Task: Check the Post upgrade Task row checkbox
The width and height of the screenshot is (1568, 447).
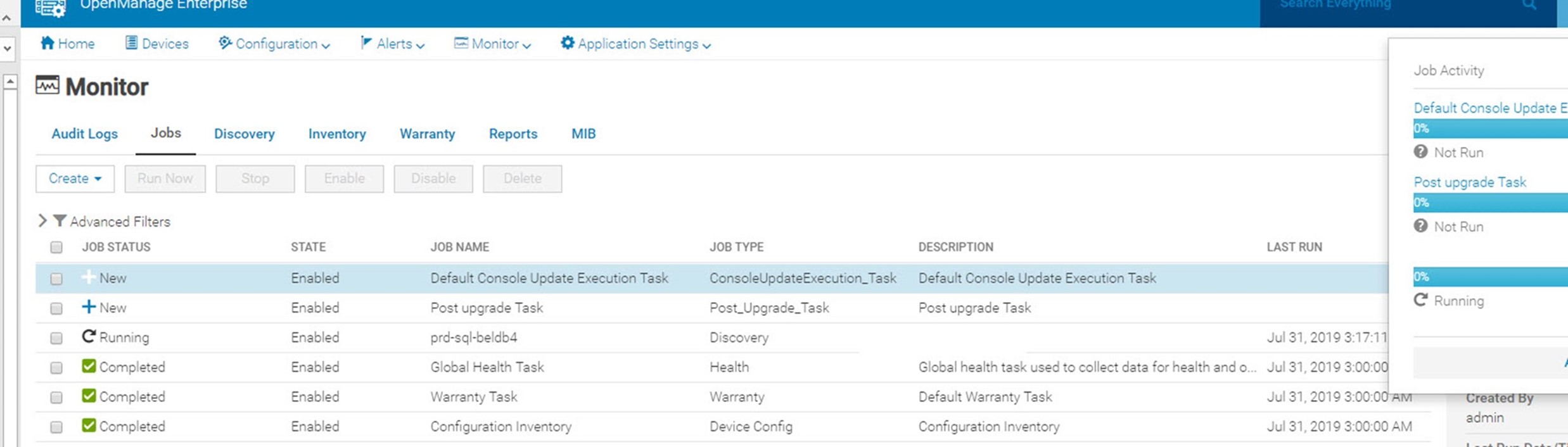Action: [56, 308]
